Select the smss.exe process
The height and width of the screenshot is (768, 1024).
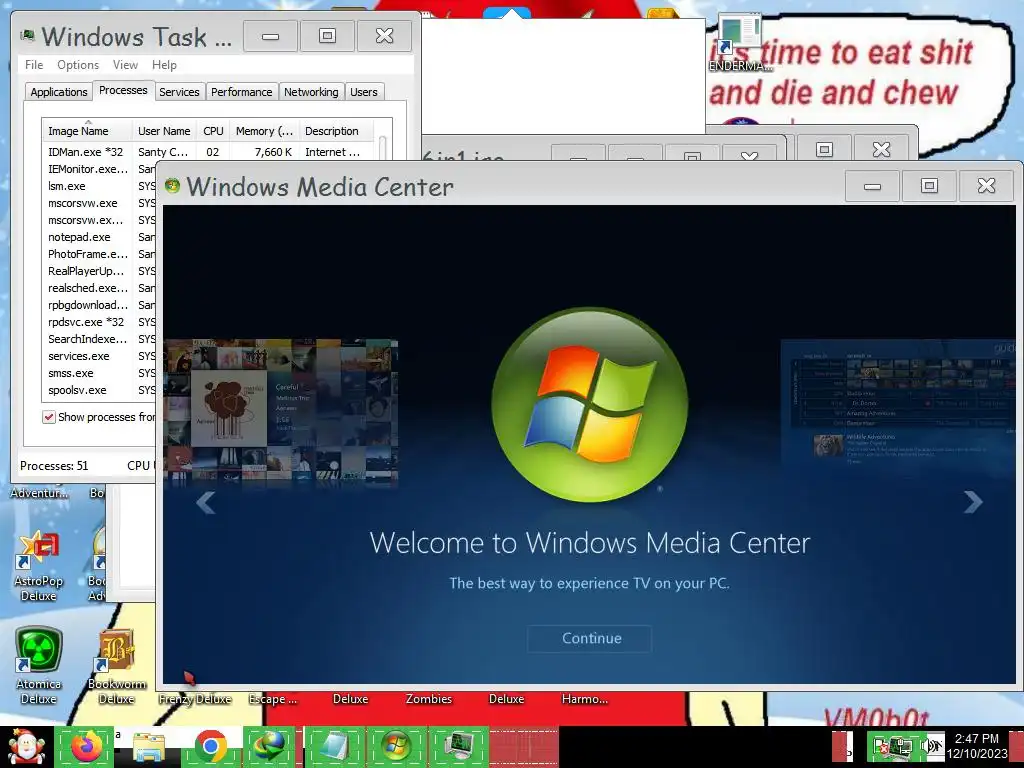click(99, 373)
